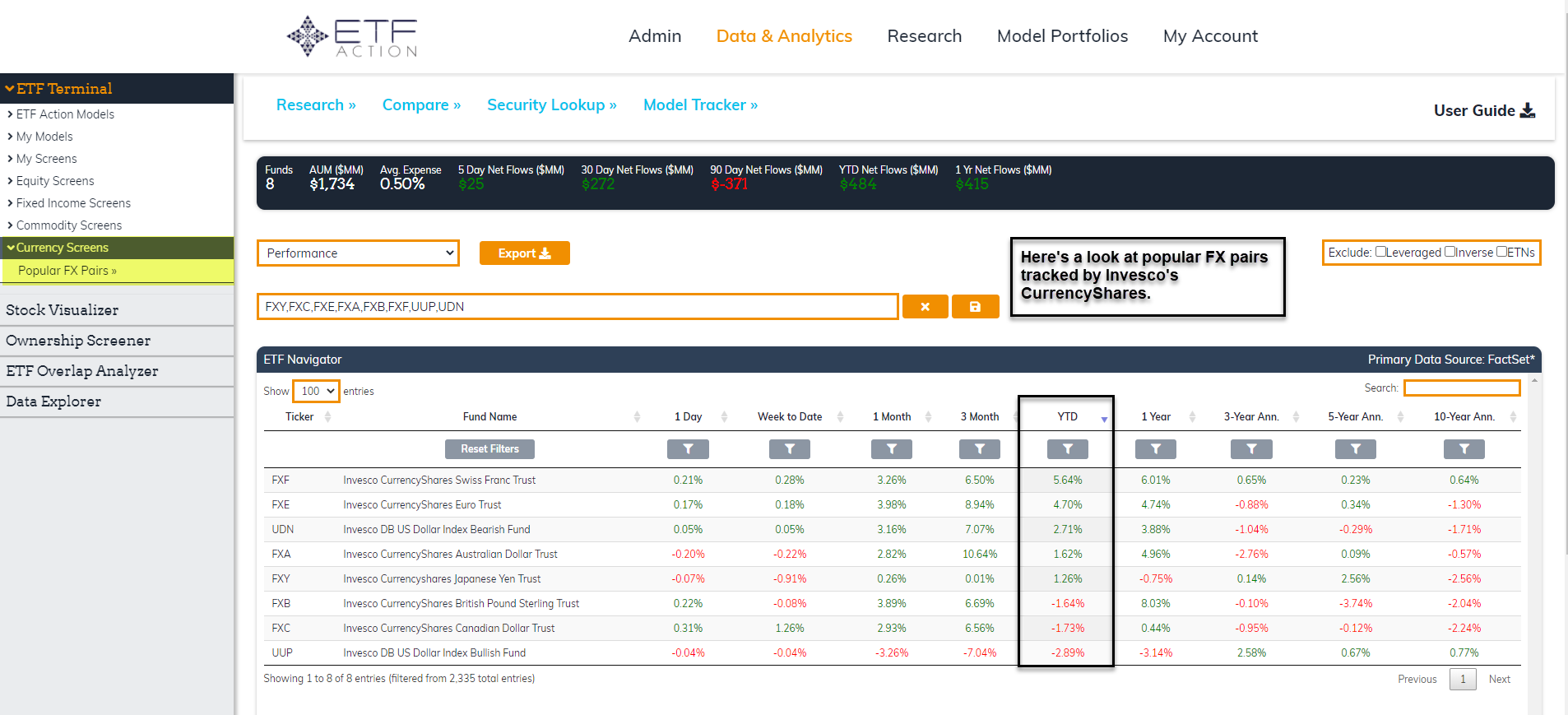Image resolution: width=1568 pixels, height=715 pixels.
Task: Open the Model Tracker » link
Action: click(x=700, y=105)
